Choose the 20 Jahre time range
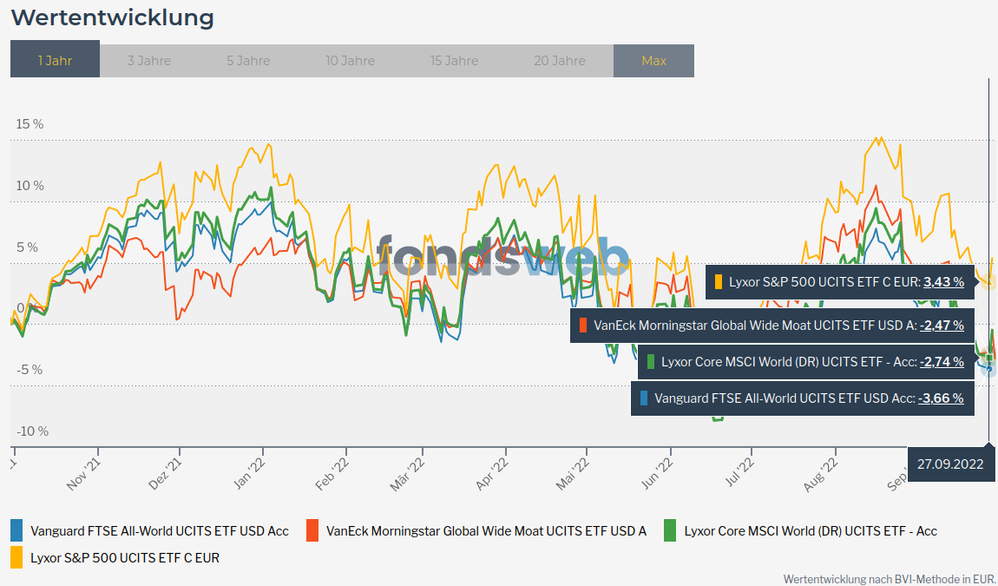998x586 pixels. click(x=560, y=60)
